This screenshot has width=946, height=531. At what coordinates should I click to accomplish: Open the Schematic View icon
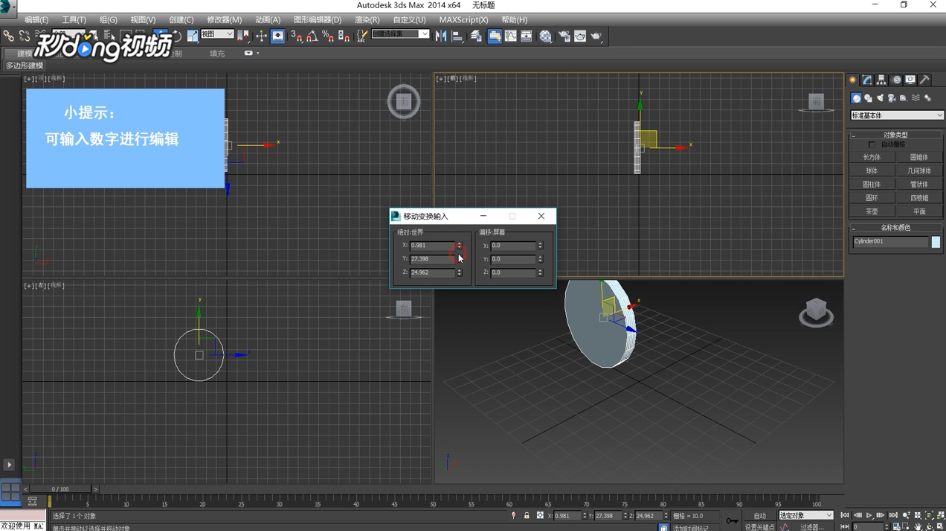[x=527, y=36]
